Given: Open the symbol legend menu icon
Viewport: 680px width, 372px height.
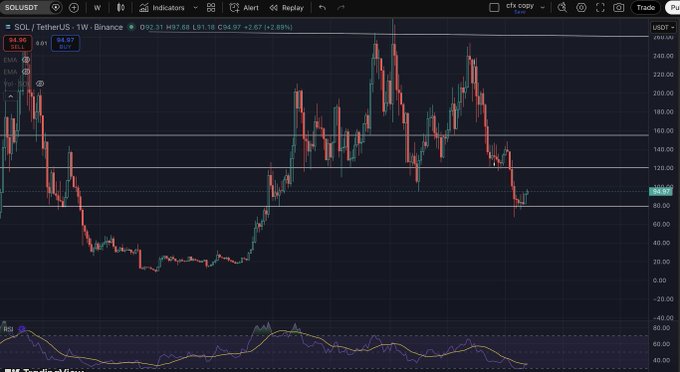Looking at the screenshot, I should pyautogui.click(x=8, y=27).
